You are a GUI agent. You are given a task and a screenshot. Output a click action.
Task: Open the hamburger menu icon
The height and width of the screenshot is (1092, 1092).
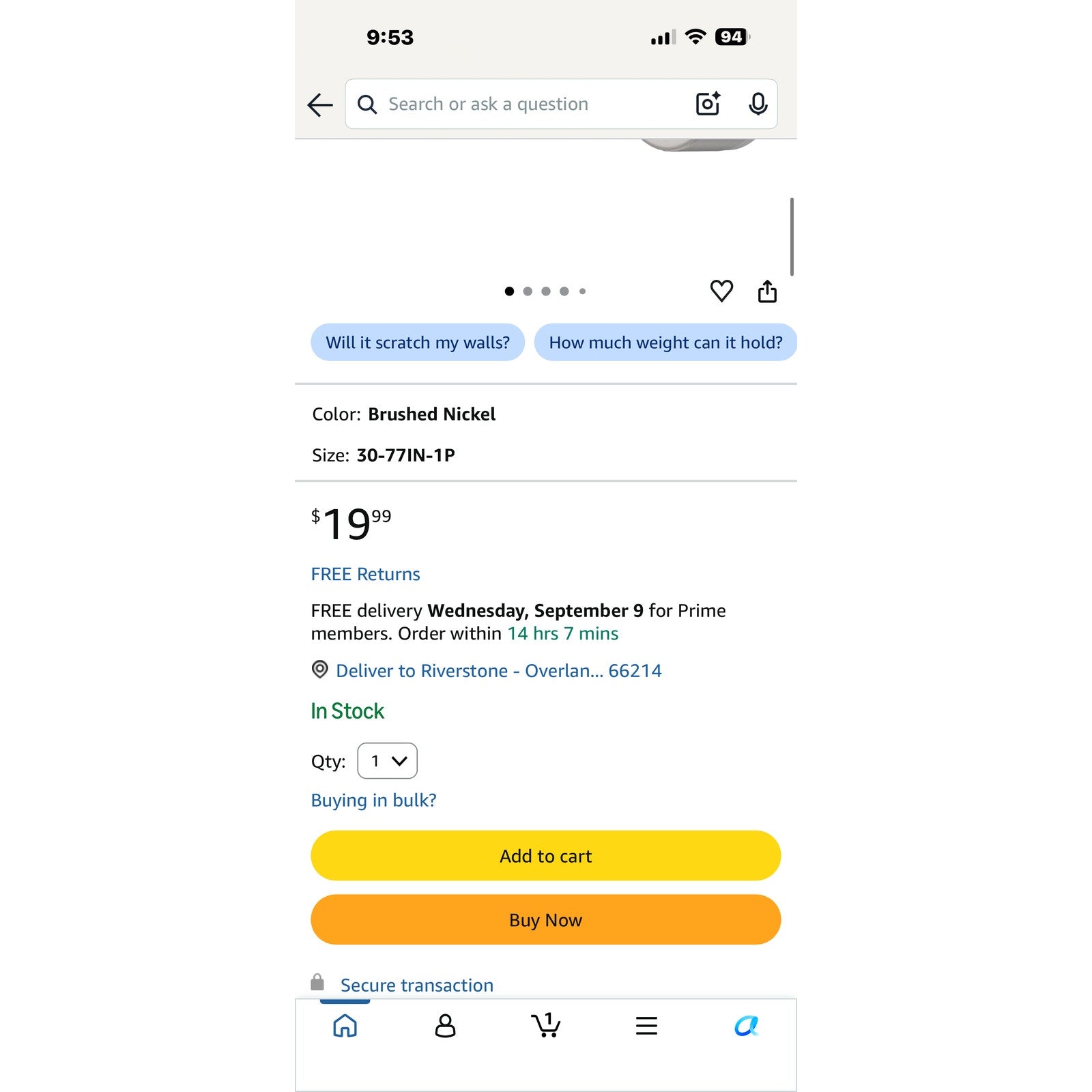point(646,1025)
